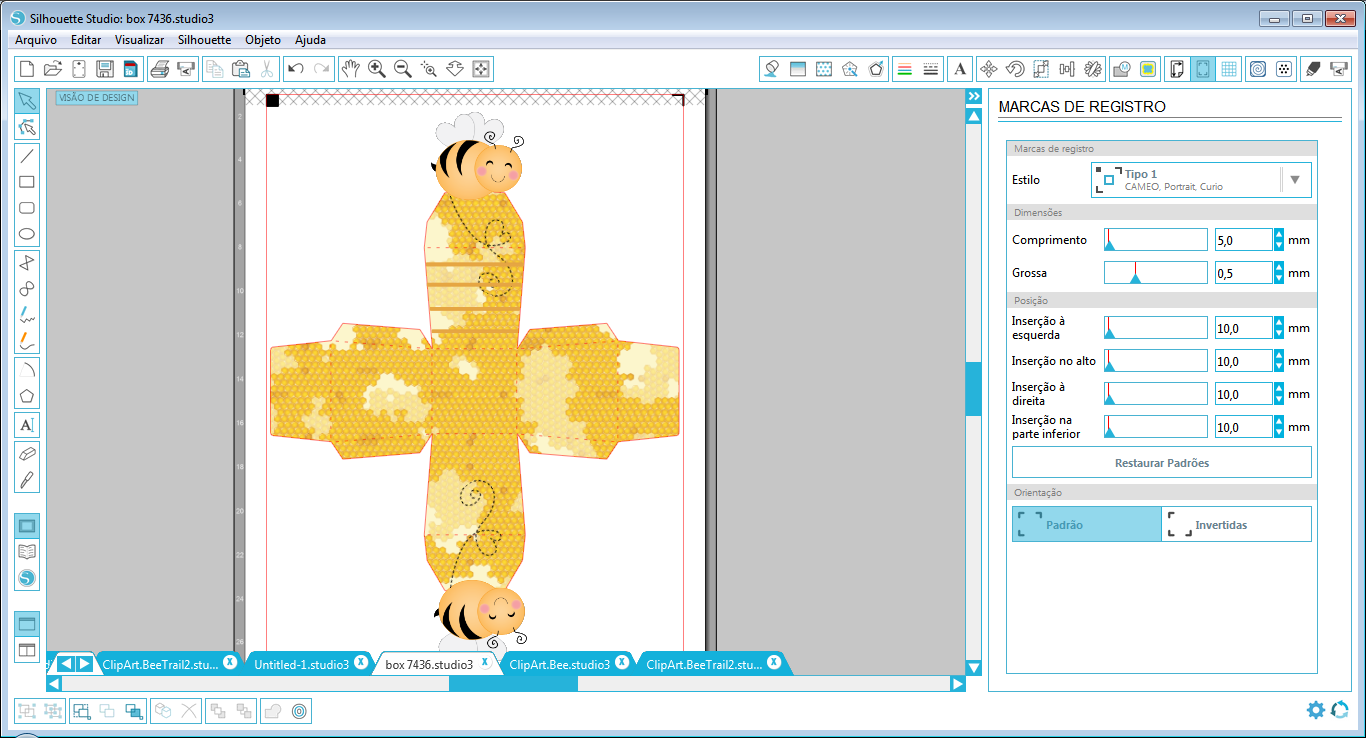Open the Offset panel spiral icon

click(x=1258, y=69)
